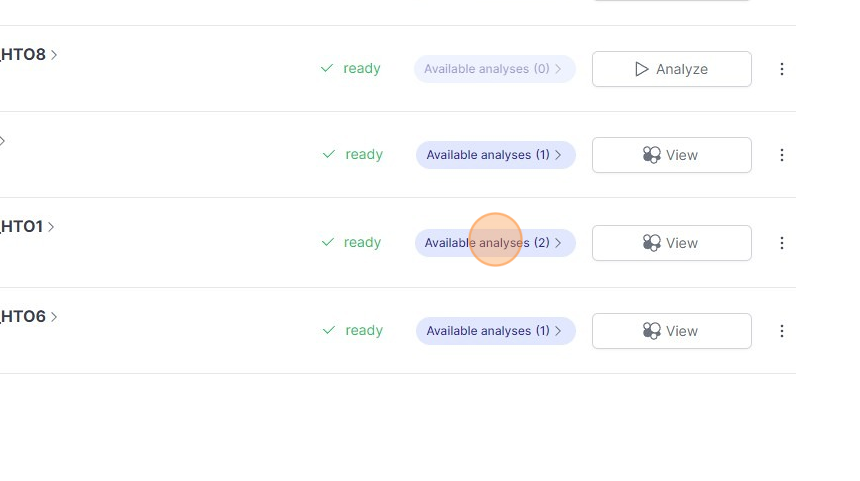This screenshot has height=481, width=860.
Task: Open three-dot menu in row between HTO8 and HTO1
Action: click(x=782, y=155)
